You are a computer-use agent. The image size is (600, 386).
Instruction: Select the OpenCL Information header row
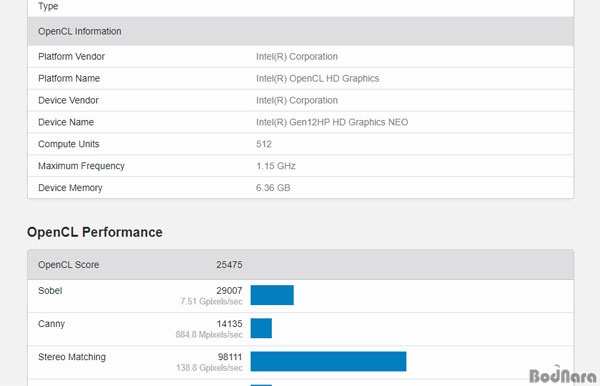300,31
